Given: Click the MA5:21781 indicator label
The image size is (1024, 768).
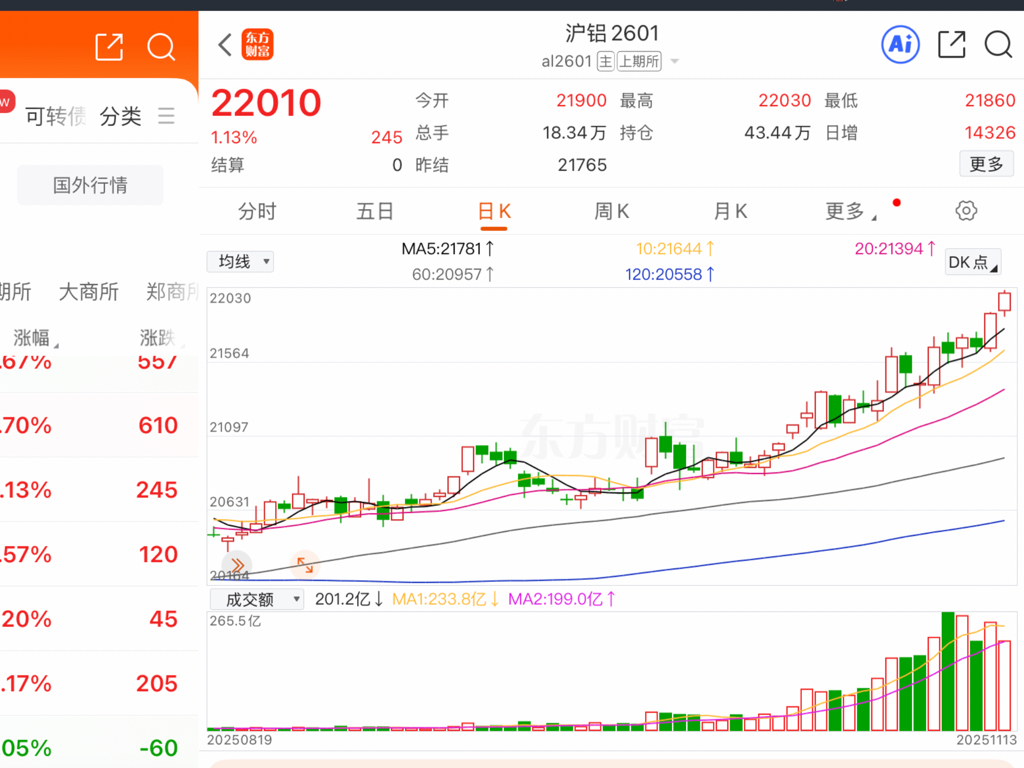Looking at the screenshot, I should 448,249.
